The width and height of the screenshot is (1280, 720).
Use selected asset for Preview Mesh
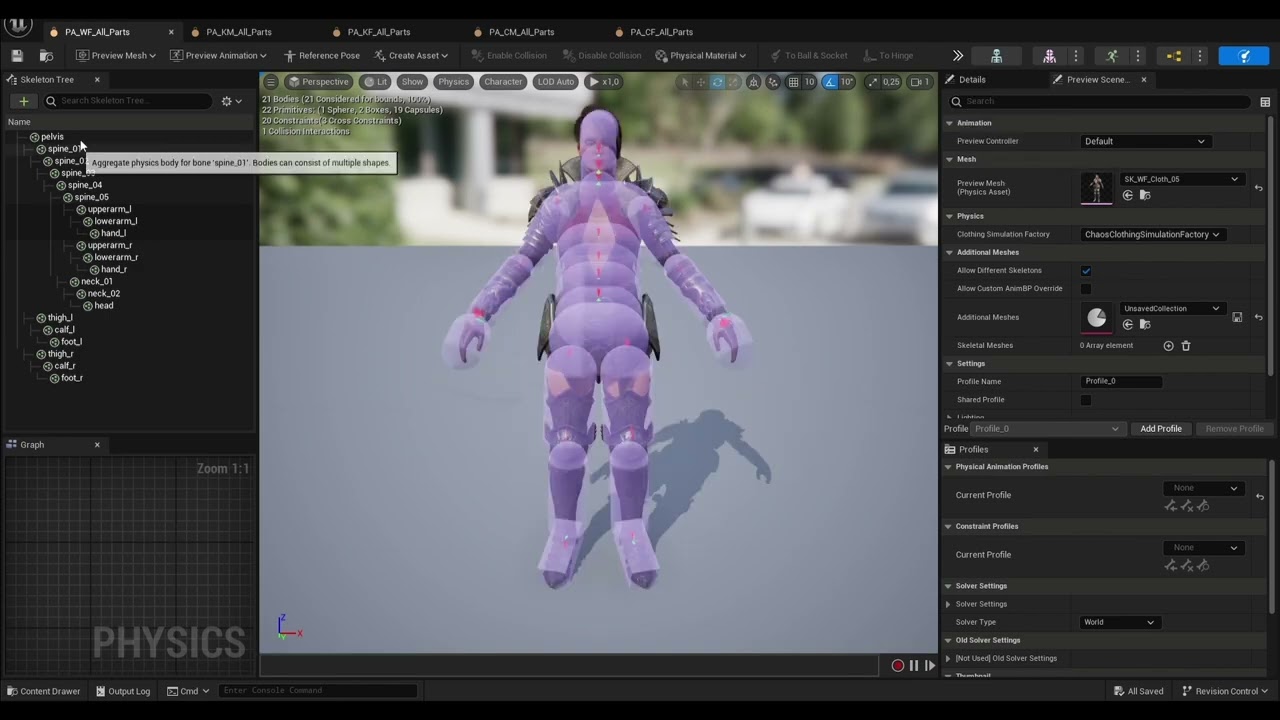pyautogui.click(x=1128, y=195)
